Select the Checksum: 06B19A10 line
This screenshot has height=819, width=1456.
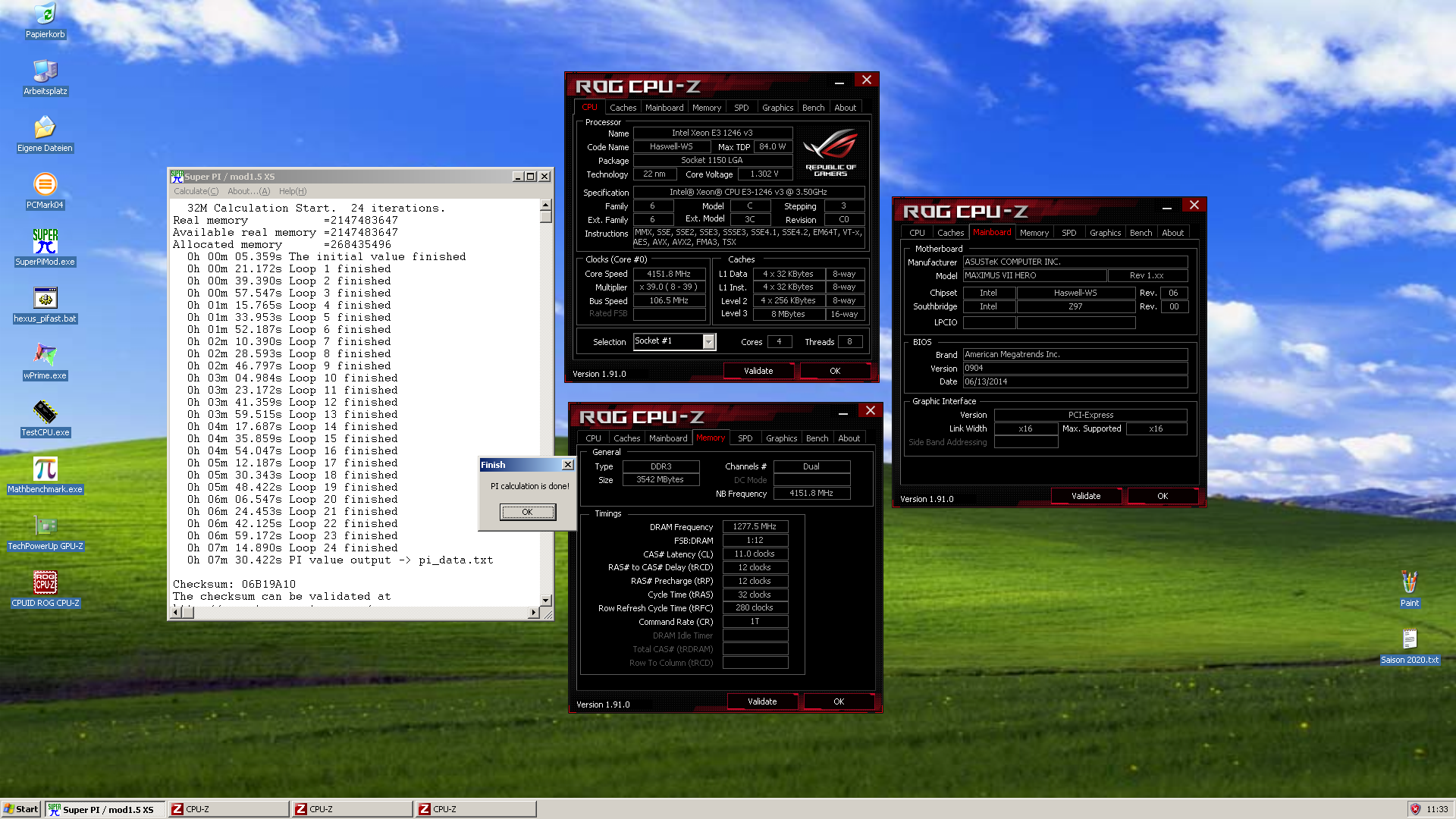[x=234, y=584]
